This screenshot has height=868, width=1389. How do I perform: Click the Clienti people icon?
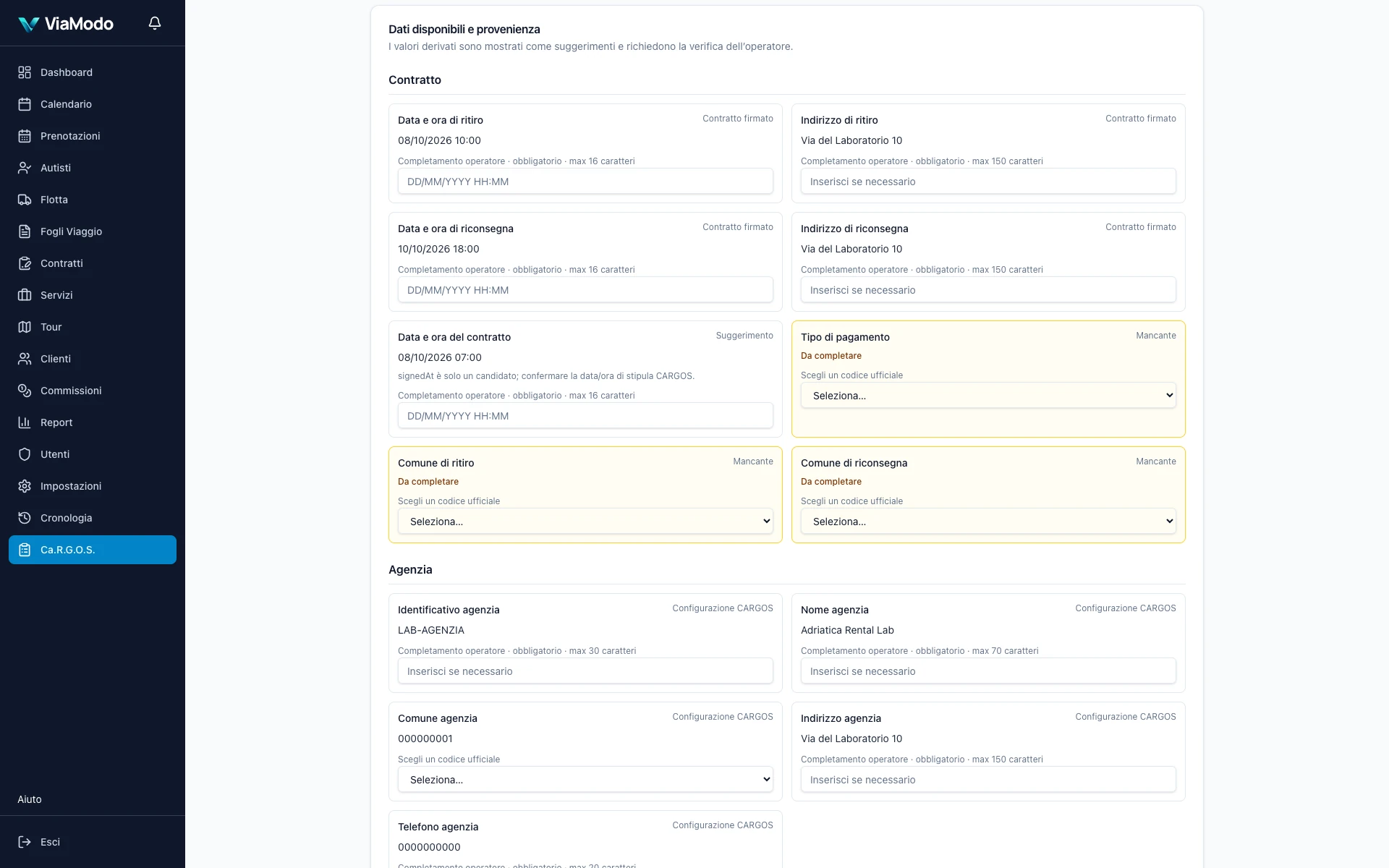point(25,359)
